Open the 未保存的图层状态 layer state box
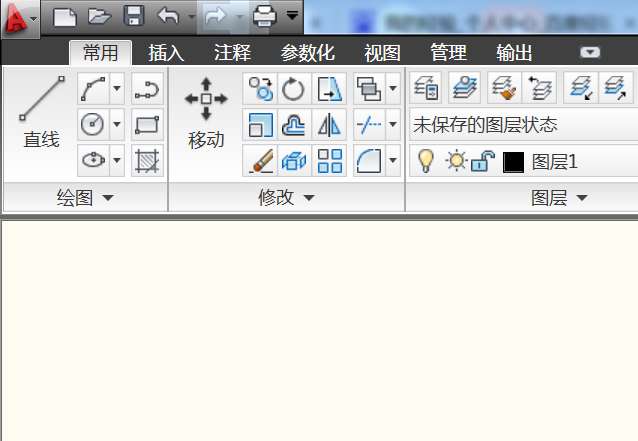 (523, 124)
